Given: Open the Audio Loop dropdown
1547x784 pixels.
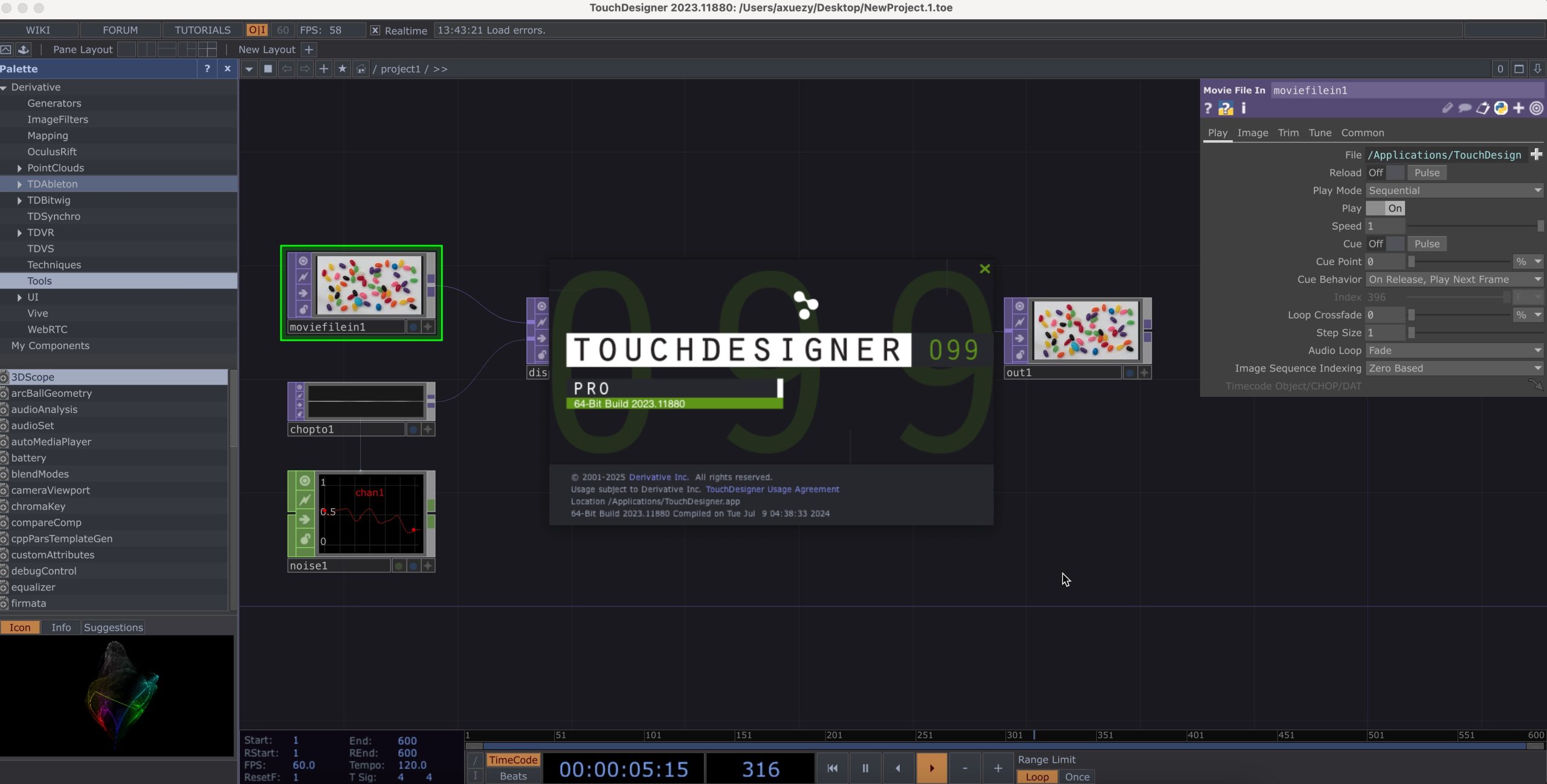Looking at the screenshot, I should click(1454, 350).
